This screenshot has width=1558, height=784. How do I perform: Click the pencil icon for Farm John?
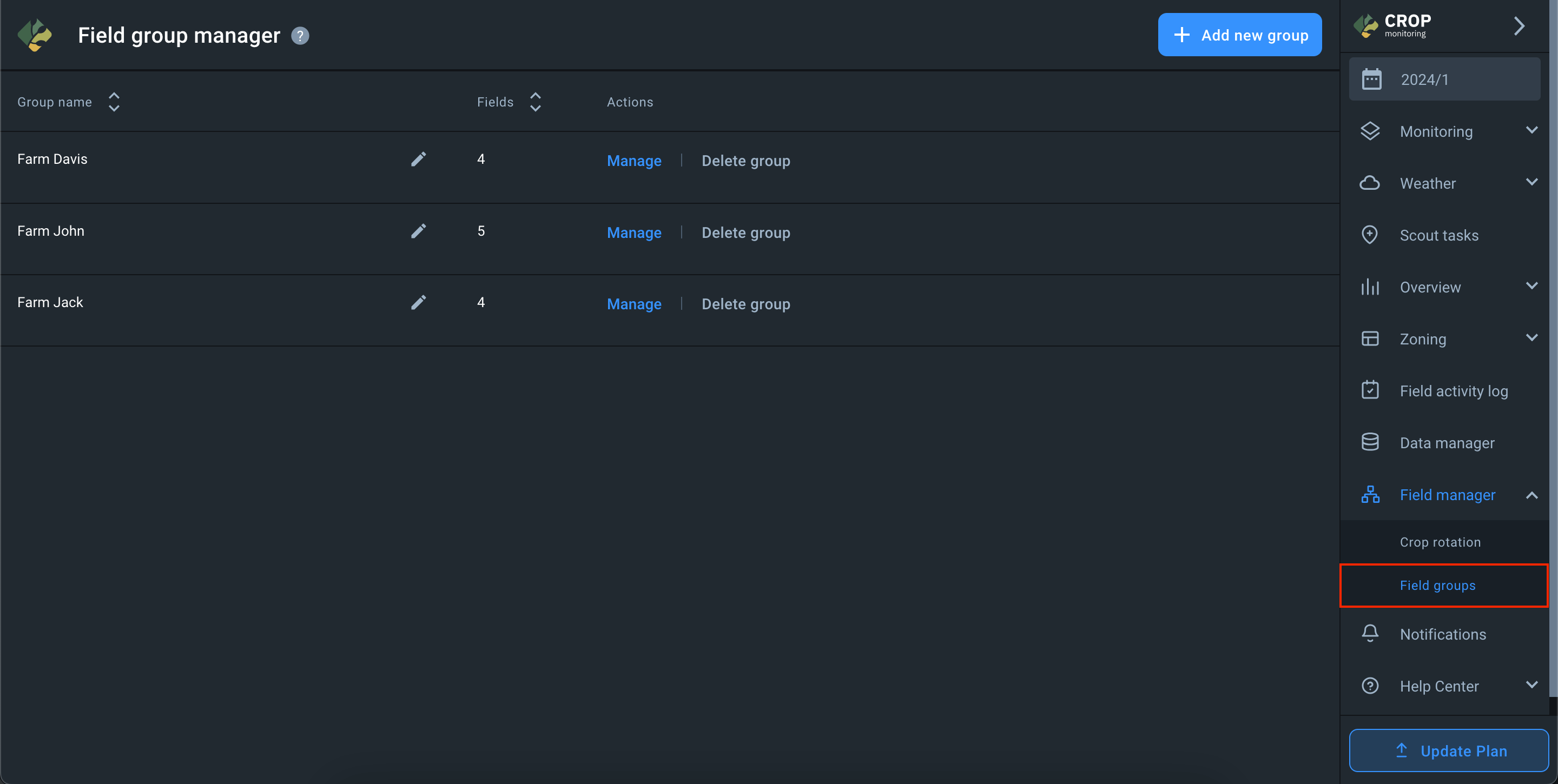(x=419, y=231)
